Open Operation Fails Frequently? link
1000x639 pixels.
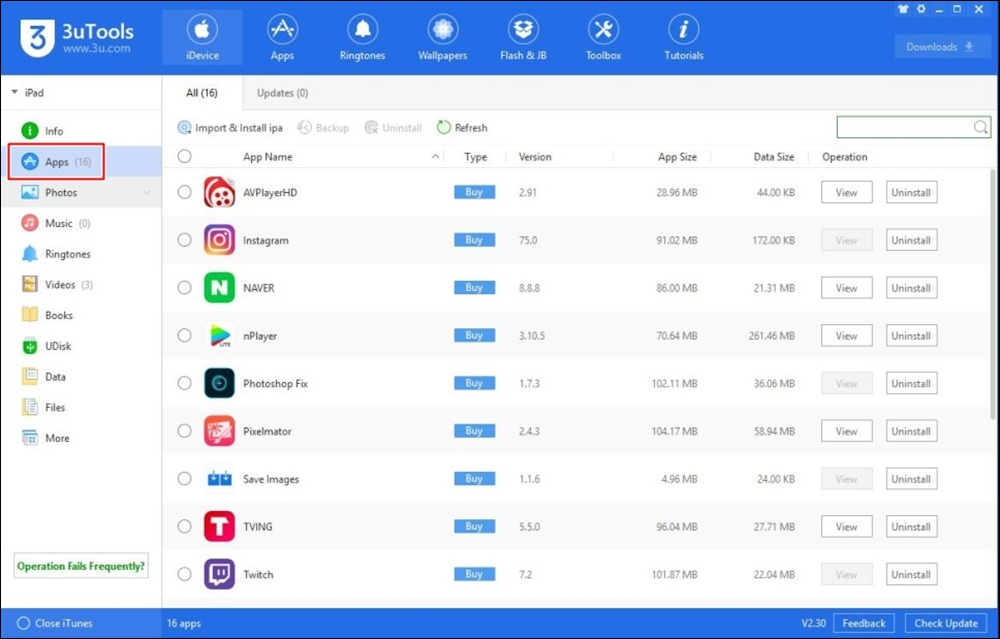[x=81, y=566]
